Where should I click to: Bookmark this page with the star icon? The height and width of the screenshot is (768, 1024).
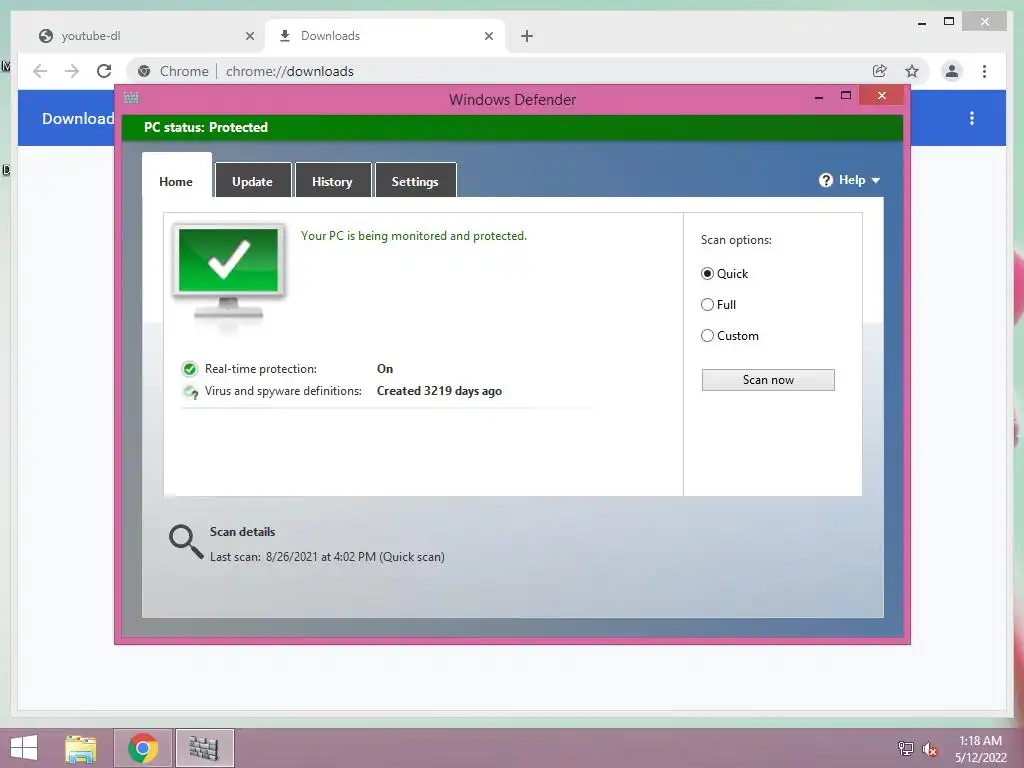tap(912, 71)
